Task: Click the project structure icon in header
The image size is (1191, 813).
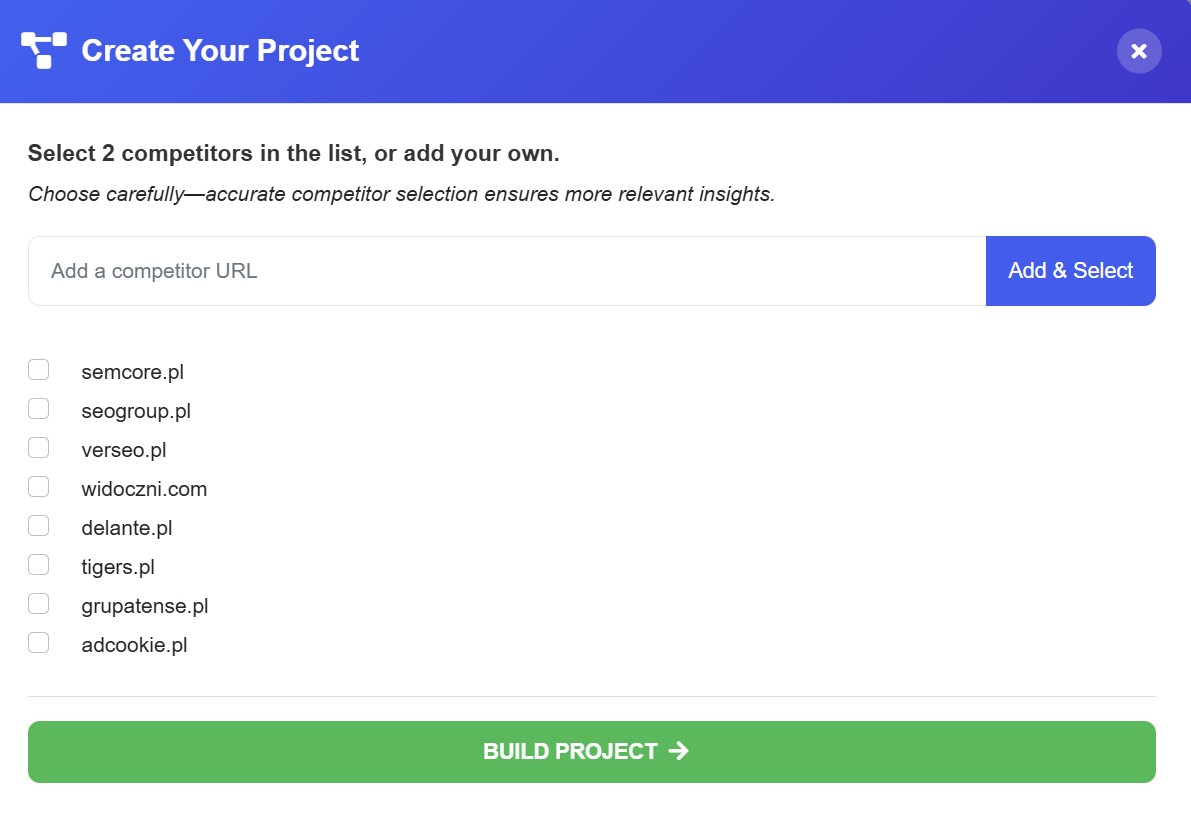Action: (44, 51)
